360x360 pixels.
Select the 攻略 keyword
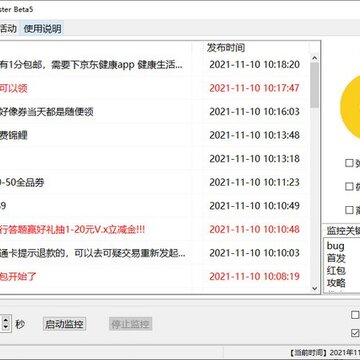click(x=336, y=283)
